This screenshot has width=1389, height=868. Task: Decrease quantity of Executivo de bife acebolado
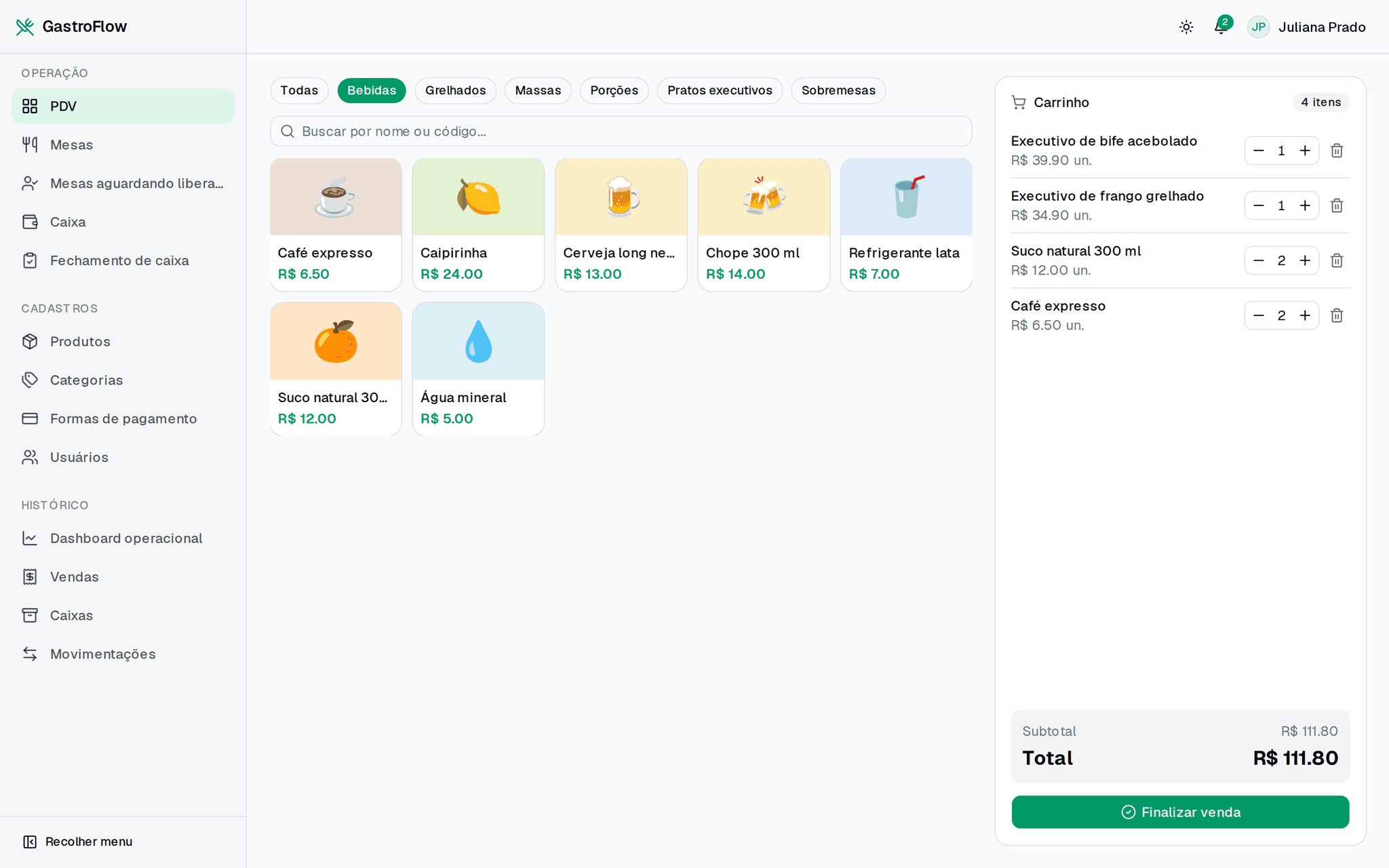(1259, 151)
